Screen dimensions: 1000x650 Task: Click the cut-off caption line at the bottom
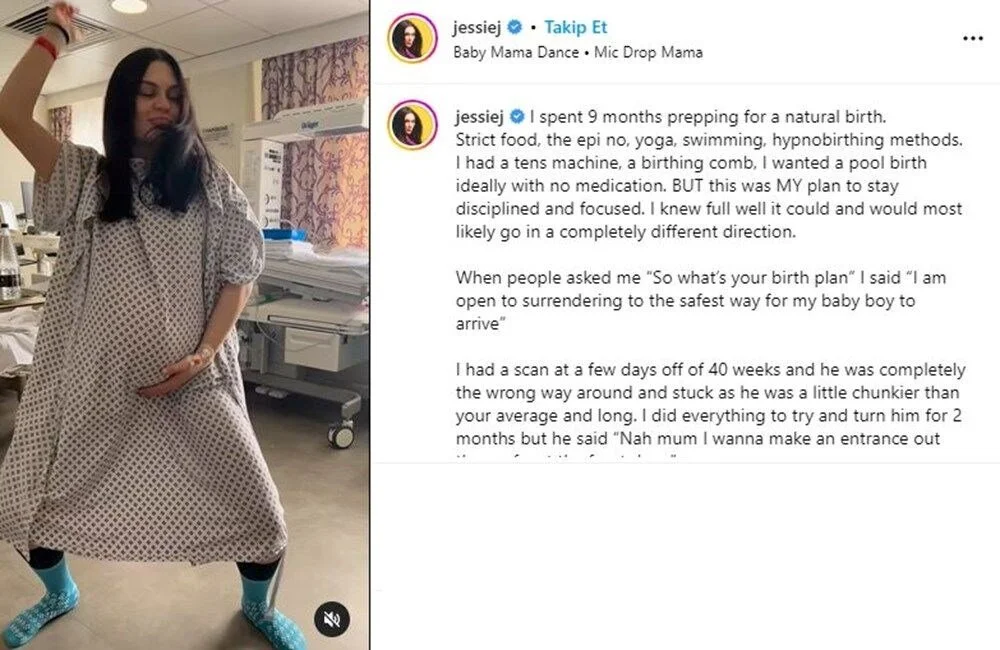pyautogui.click(x=566, y=457)
